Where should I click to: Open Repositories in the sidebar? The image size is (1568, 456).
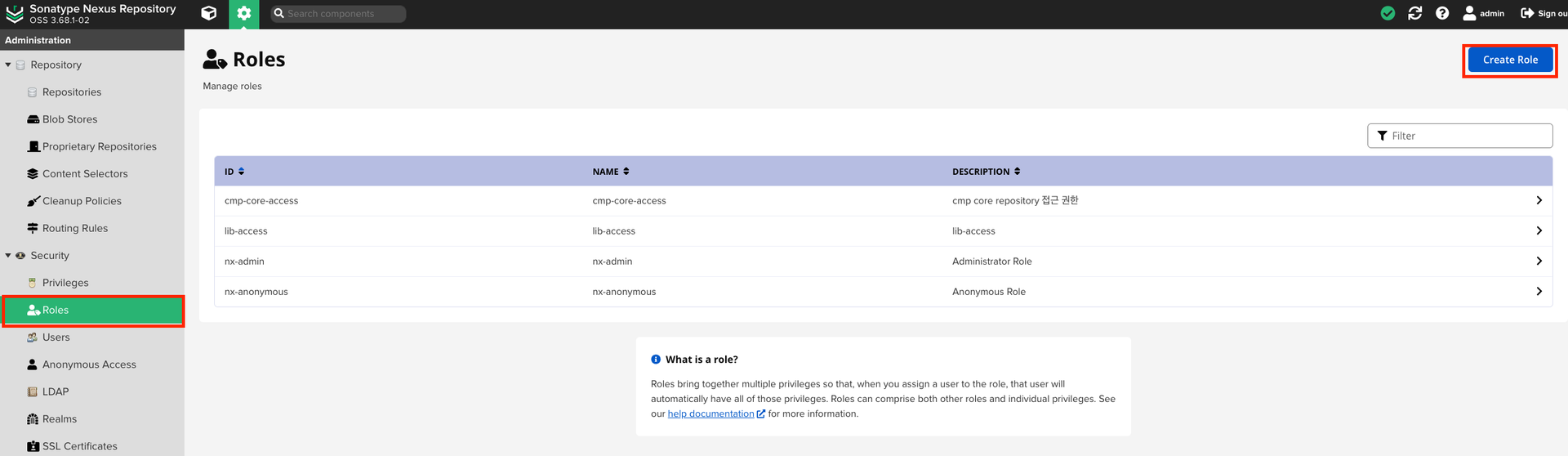[72, 92]
